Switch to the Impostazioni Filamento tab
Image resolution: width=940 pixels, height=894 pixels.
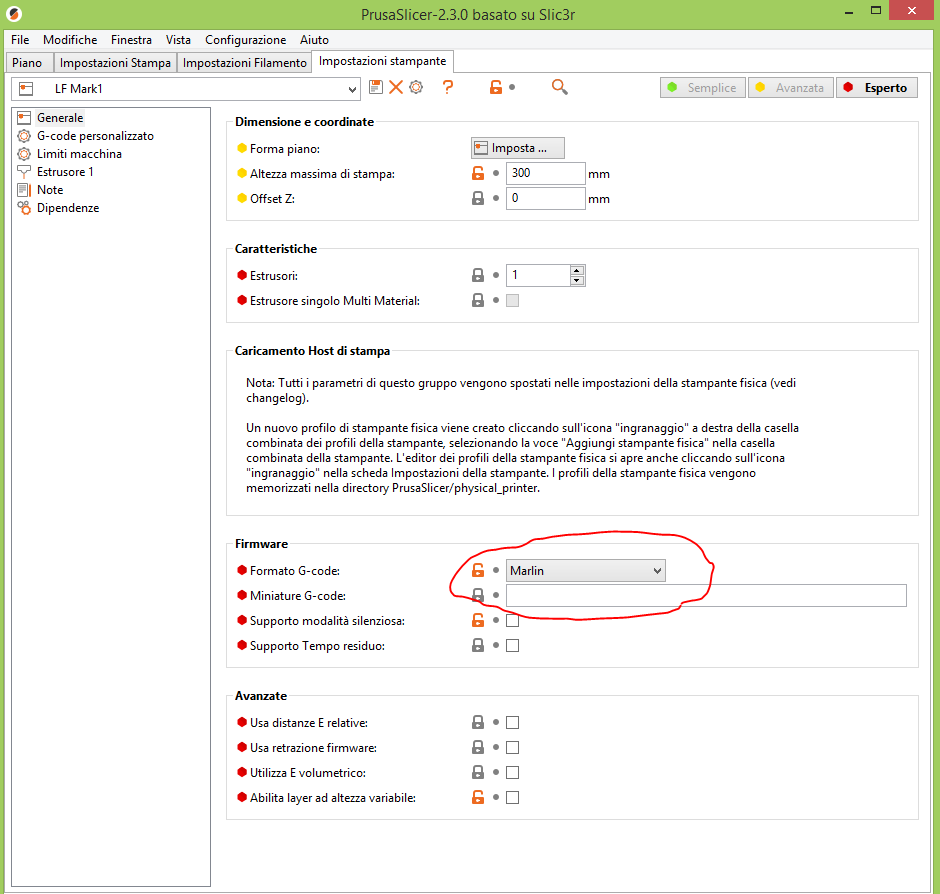[245, 63]
